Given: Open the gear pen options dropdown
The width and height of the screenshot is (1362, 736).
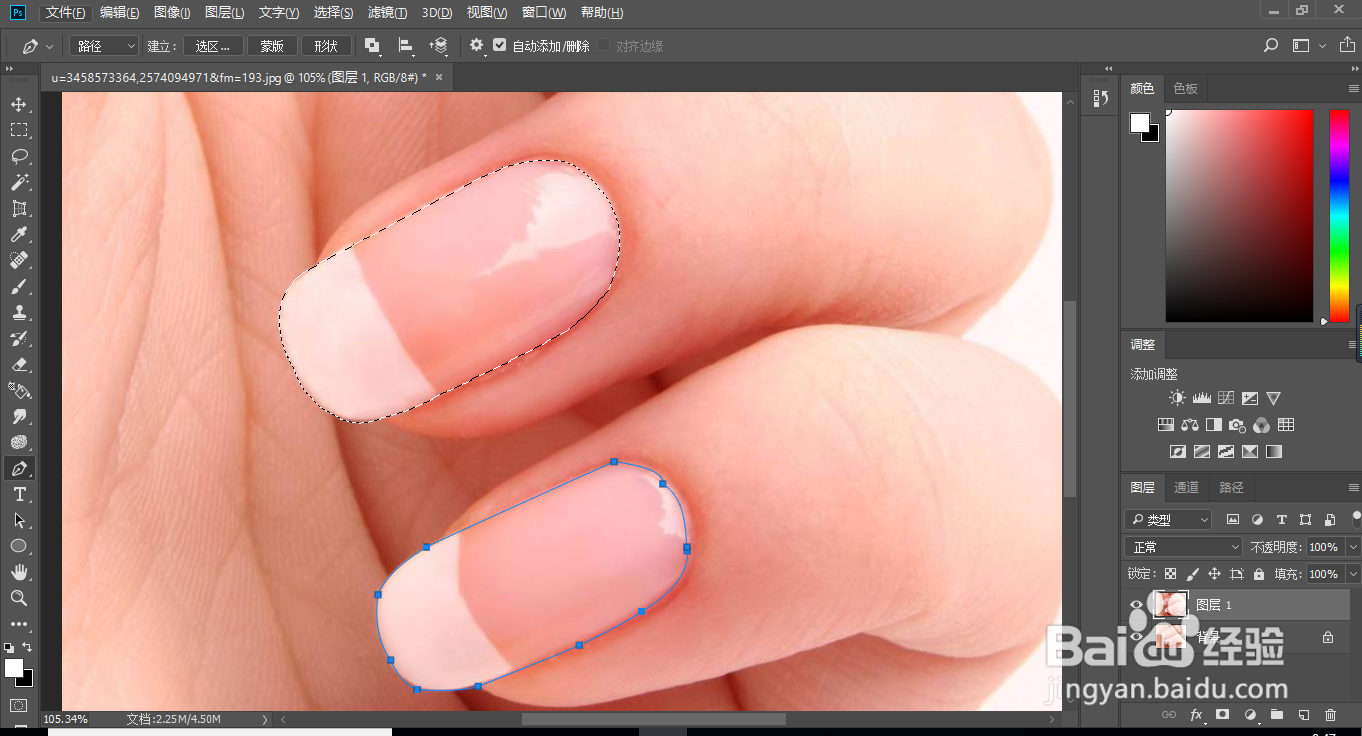Looking at the screenshot, I should point(477,46).
